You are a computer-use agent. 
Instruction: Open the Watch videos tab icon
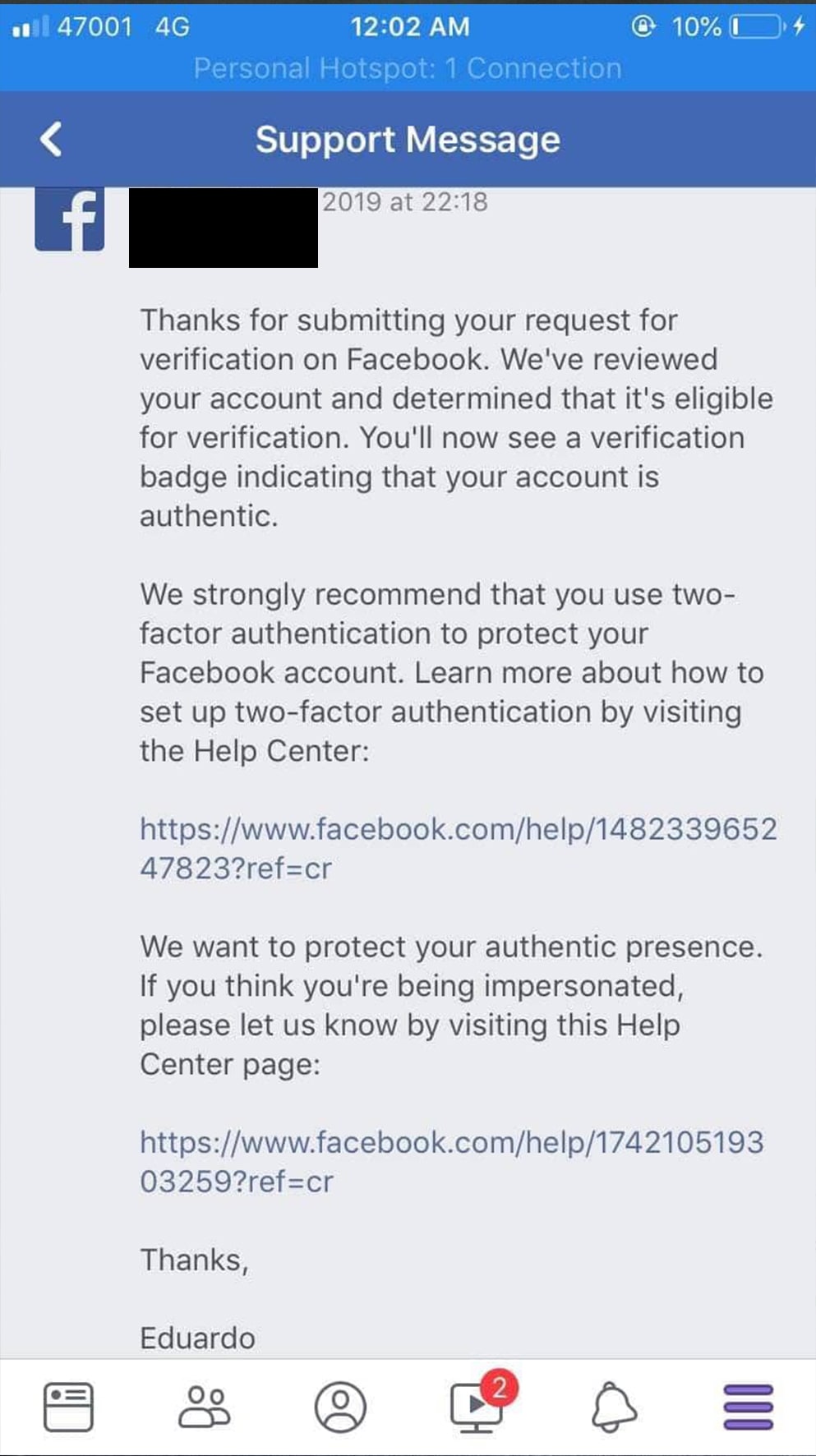tap(475, 1408)
